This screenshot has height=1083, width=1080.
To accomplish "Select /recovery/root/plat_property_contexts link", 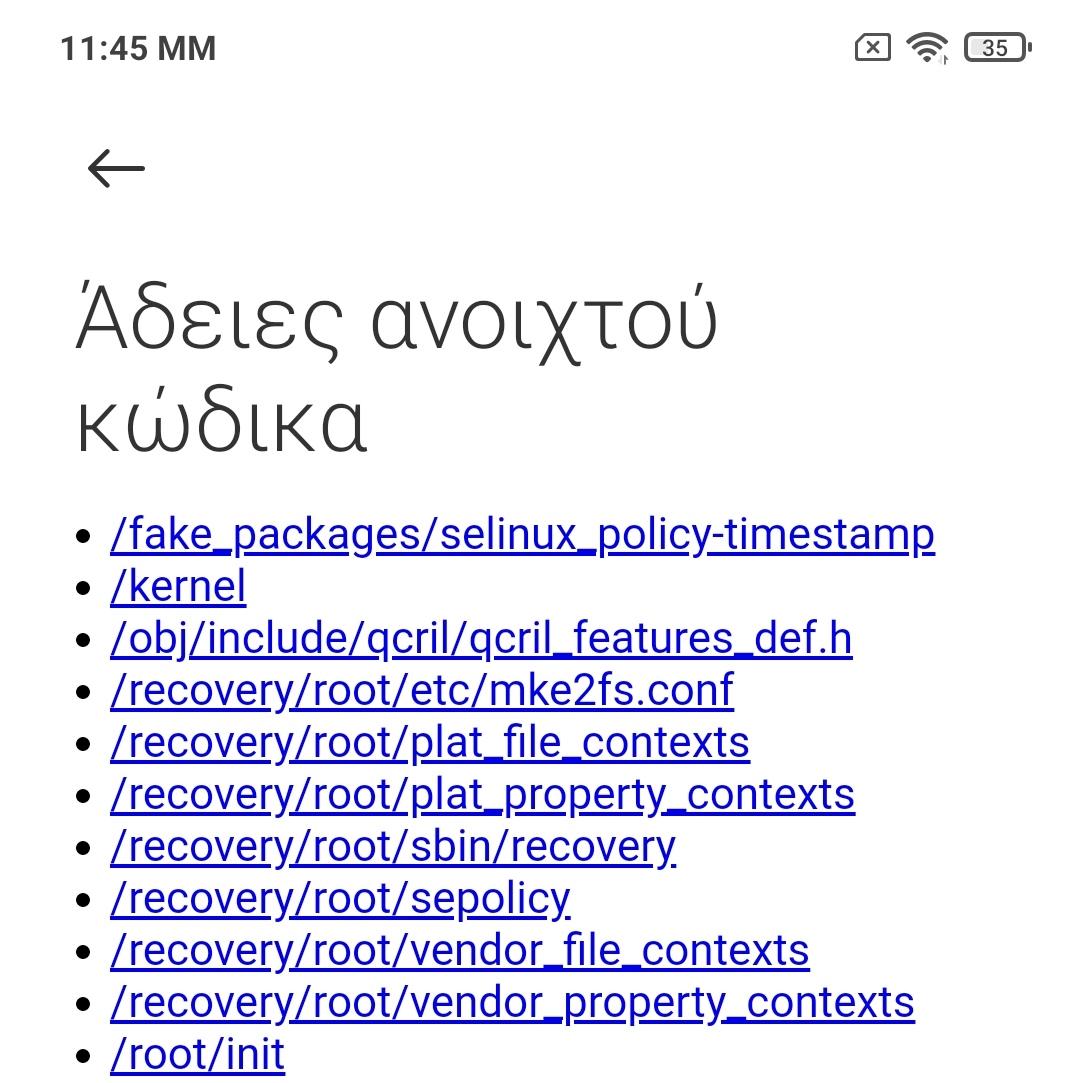I will [x=482, y=795].
